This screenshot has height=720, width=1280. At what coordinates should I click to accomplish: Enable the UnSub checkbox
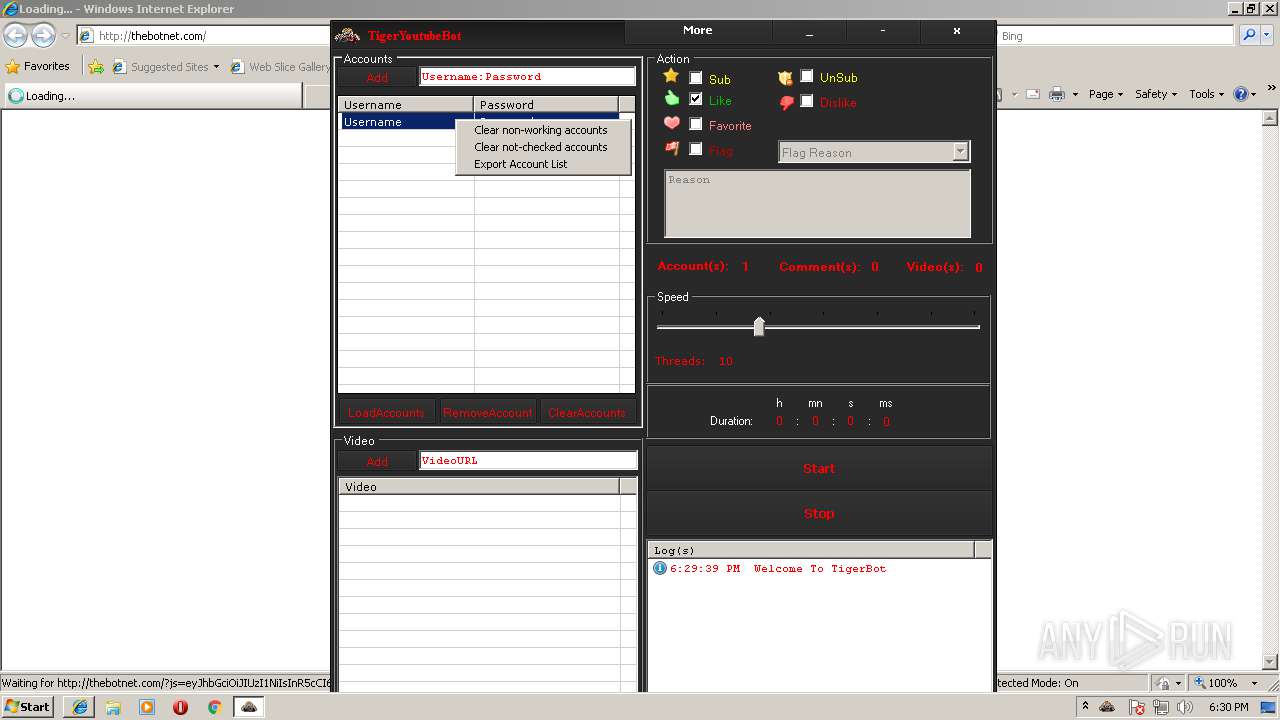tap(807, 76)
